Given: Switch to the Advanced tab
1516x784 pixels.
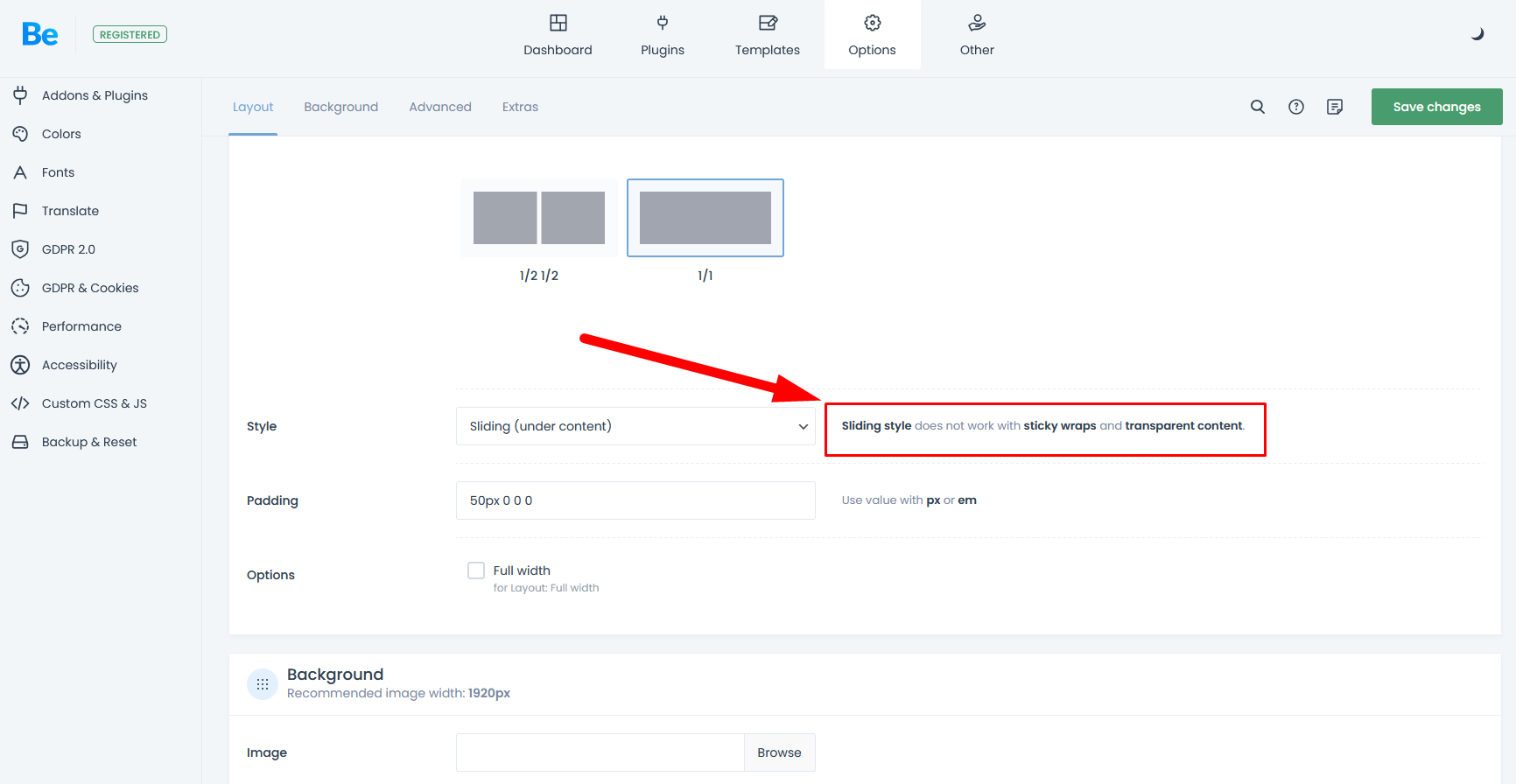Looking at the screenshot, I should 440,107.
